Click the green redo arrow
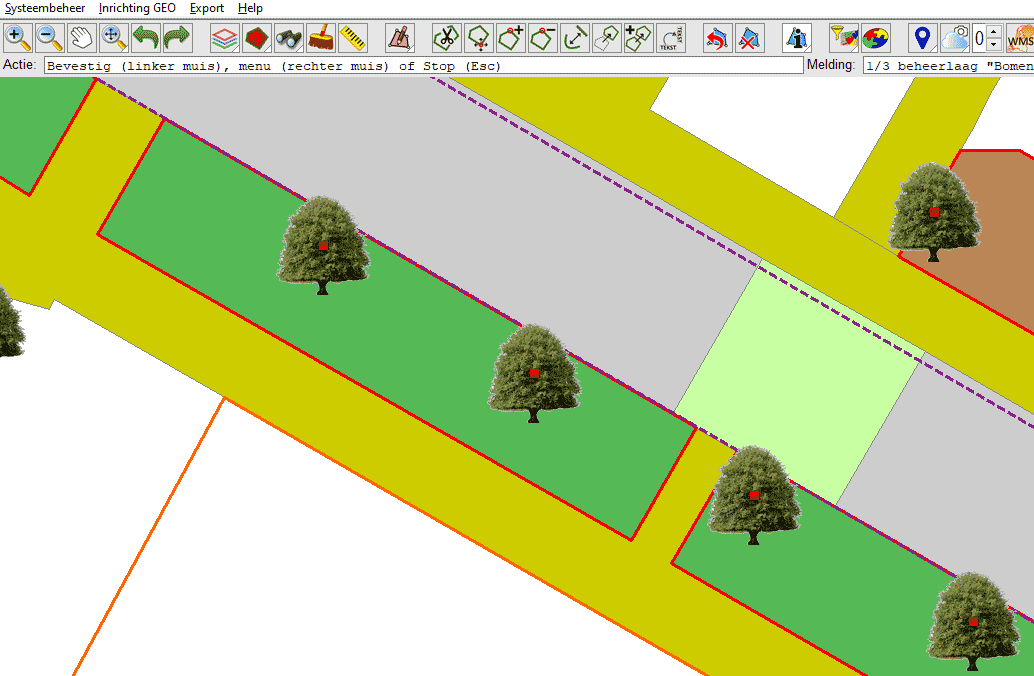Screen dimensions: 1034x676 [177, 38]
